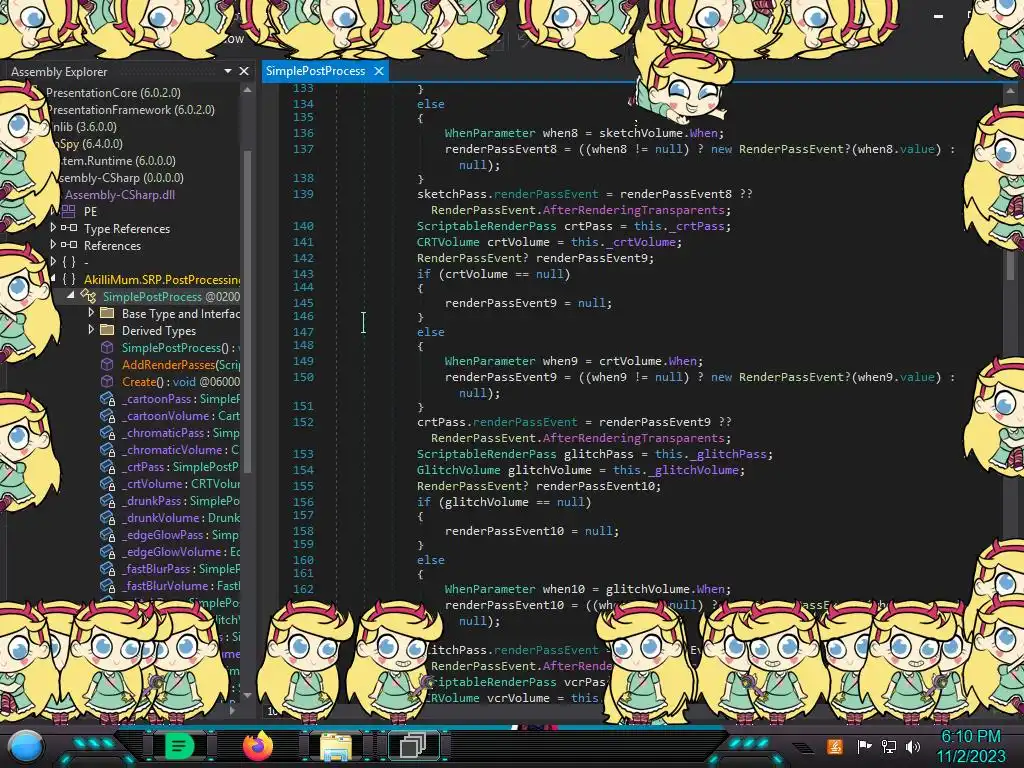The width and height of the screenshot is (1024, 768).
Task: Click the SimplePostProcess() constructor method icon
Action: tap(107, 347)
